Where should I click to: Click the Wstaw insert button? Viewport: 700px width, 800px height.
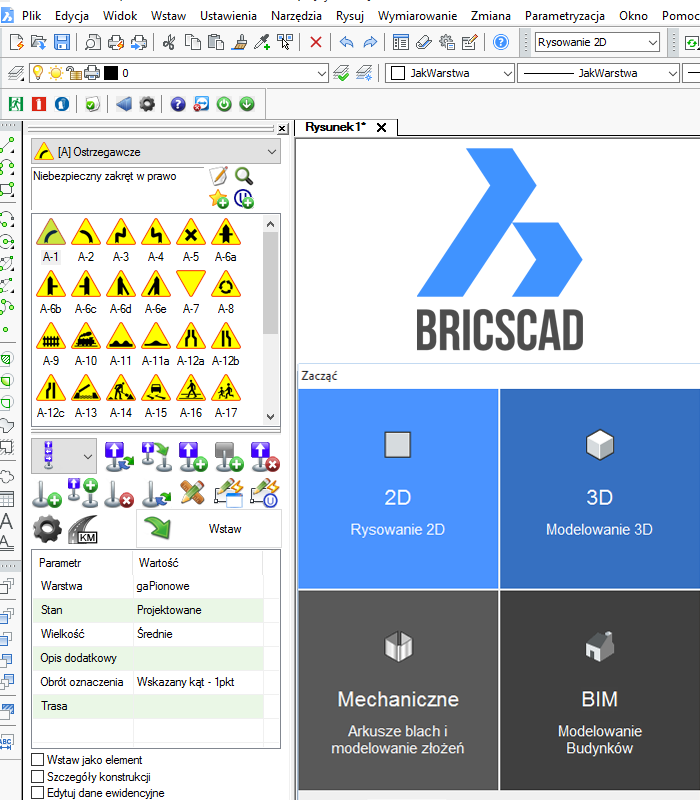[x=209, y=529]
